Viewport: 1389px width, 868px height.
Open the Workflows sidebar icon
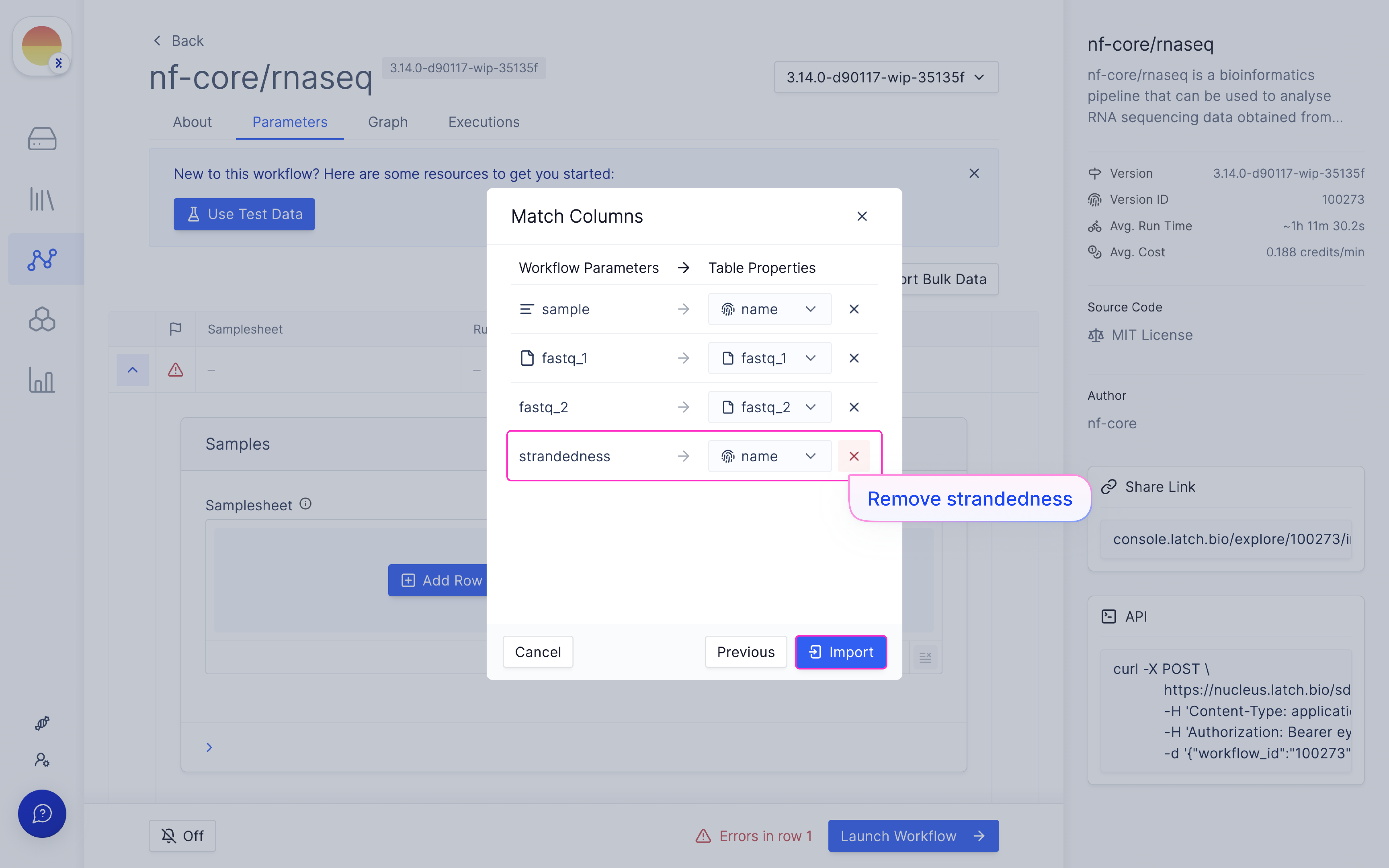pyautogui.click(x=42, y=260)
